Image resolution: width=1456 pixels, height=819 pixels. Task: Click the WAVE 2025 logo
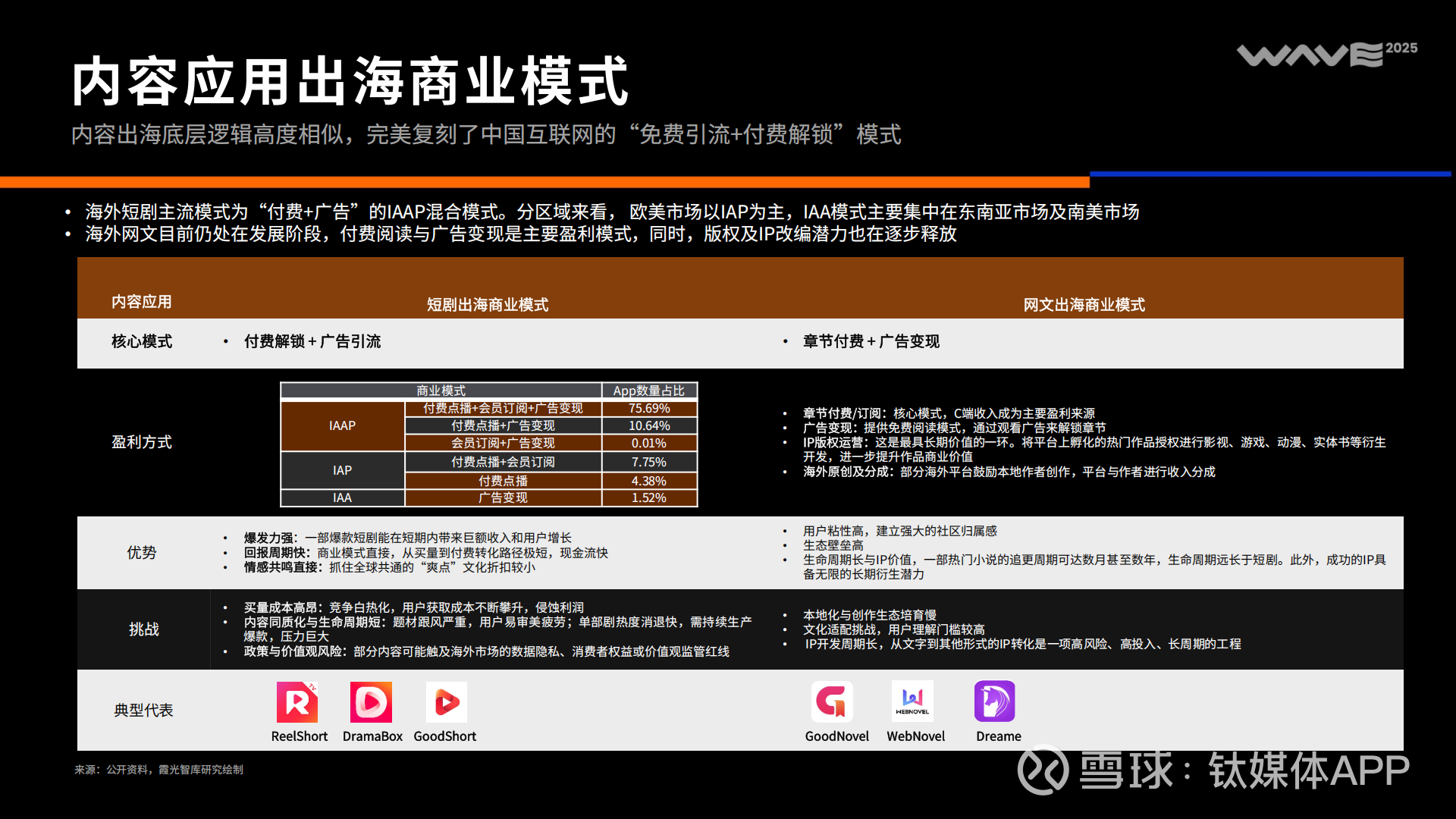pyautogui.click(x=1326, y=55)
